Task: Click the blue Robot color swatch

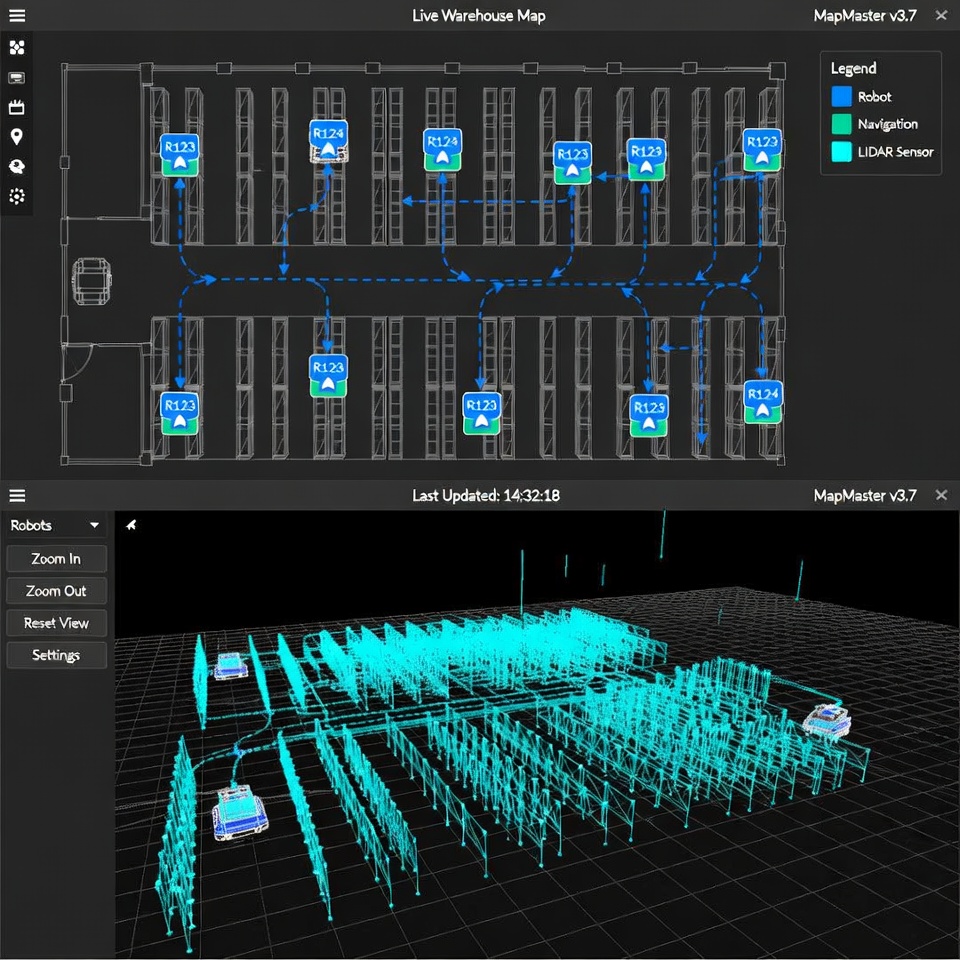Action: (843, 96)
